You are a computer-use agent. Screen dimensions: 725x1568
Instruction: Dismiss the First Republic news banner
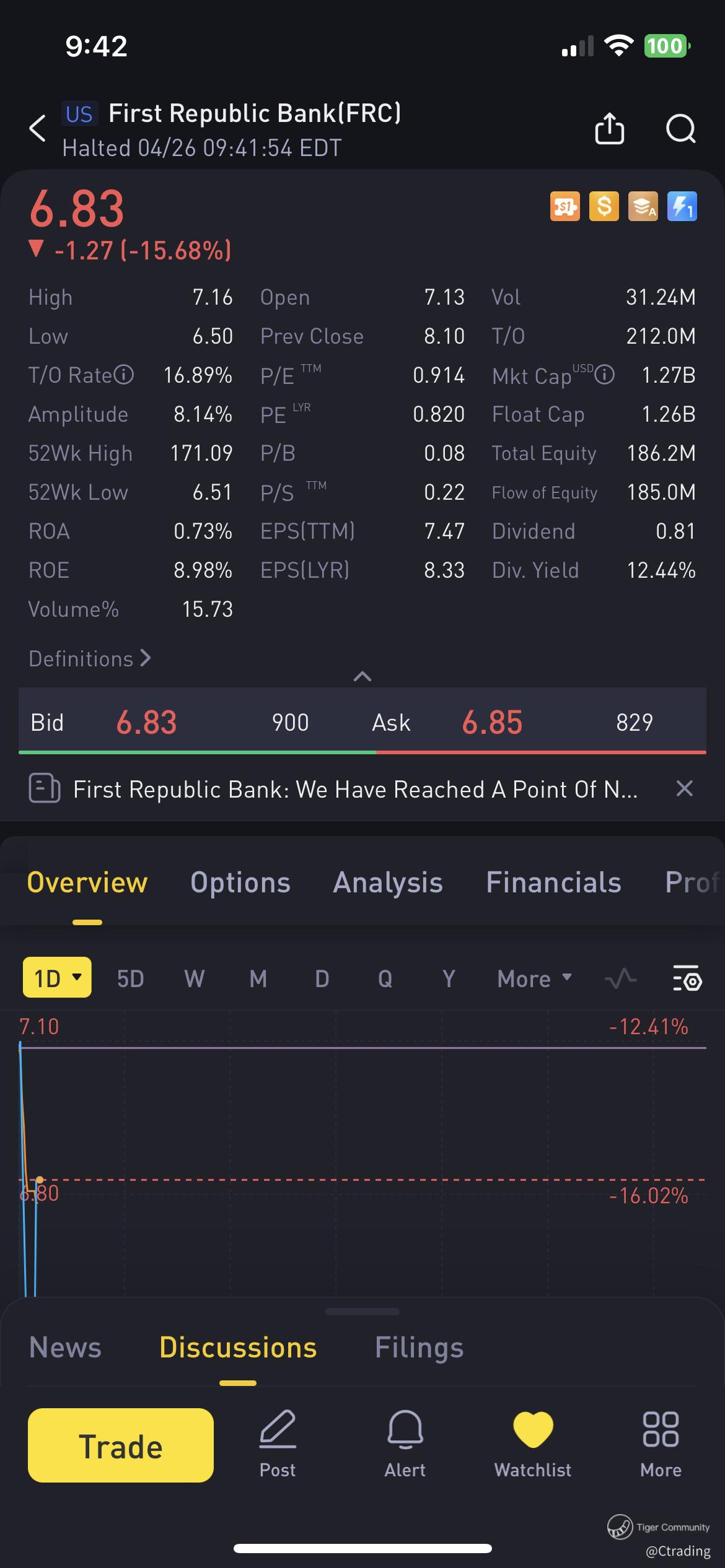click(x=684, y=788)
